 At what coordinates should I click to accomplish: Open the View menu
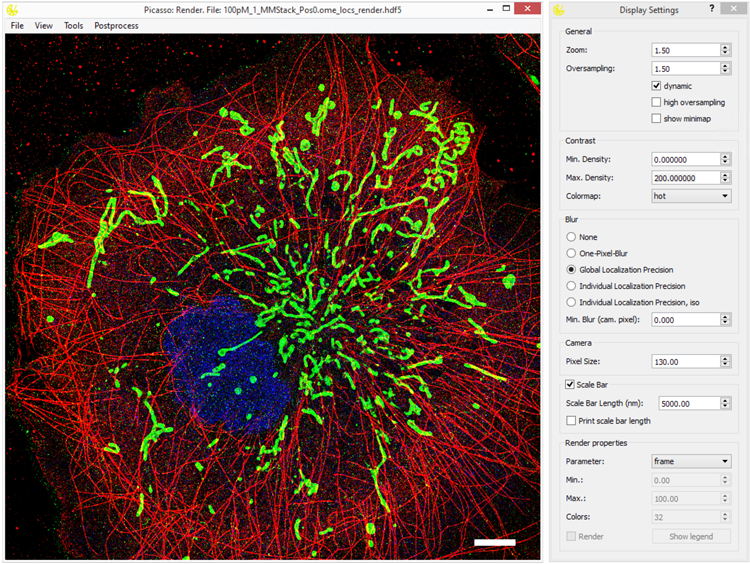[x=44, y=26]
